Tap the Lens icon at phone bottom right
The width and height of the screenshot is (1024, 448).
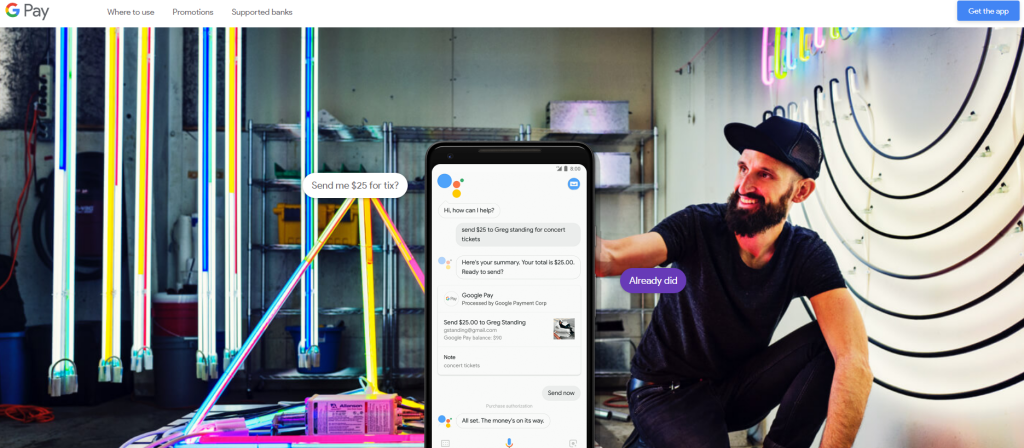point(573,443)
